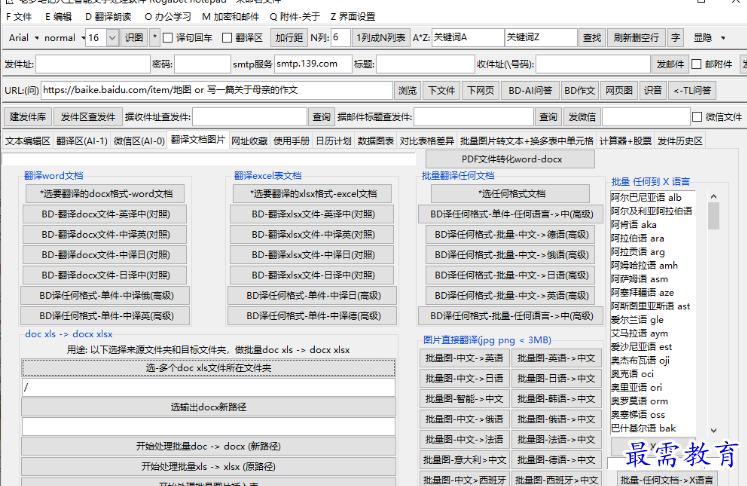Open the D 翻译朗读 menu
747x486 pixels.
(108, 17)
